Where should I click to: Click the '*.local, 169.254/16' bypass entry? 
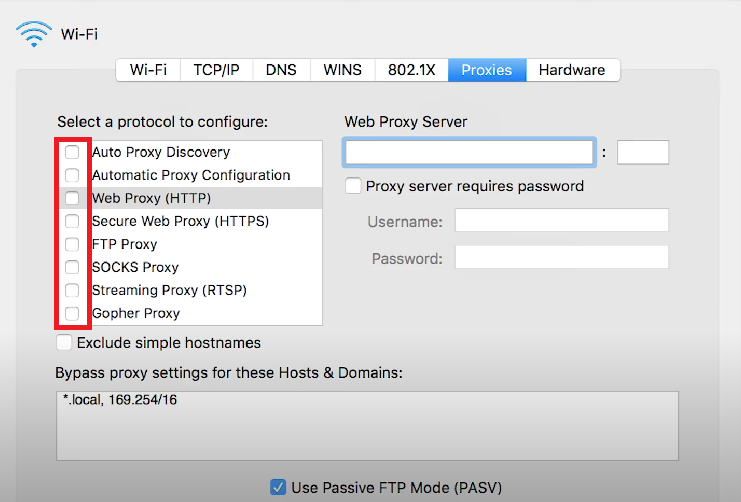pos(120,400)
